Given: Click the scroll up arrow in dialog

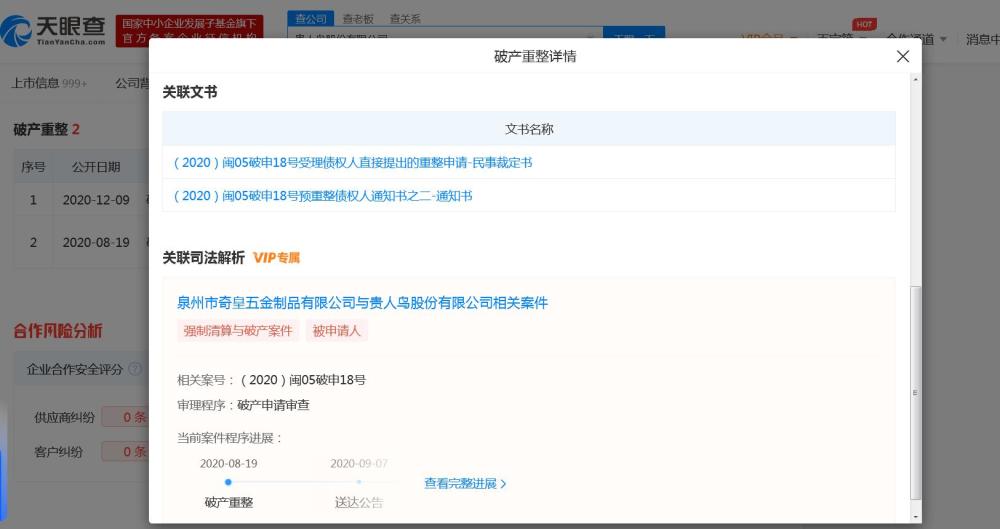Looking at the screenshot, I should 916,80.
